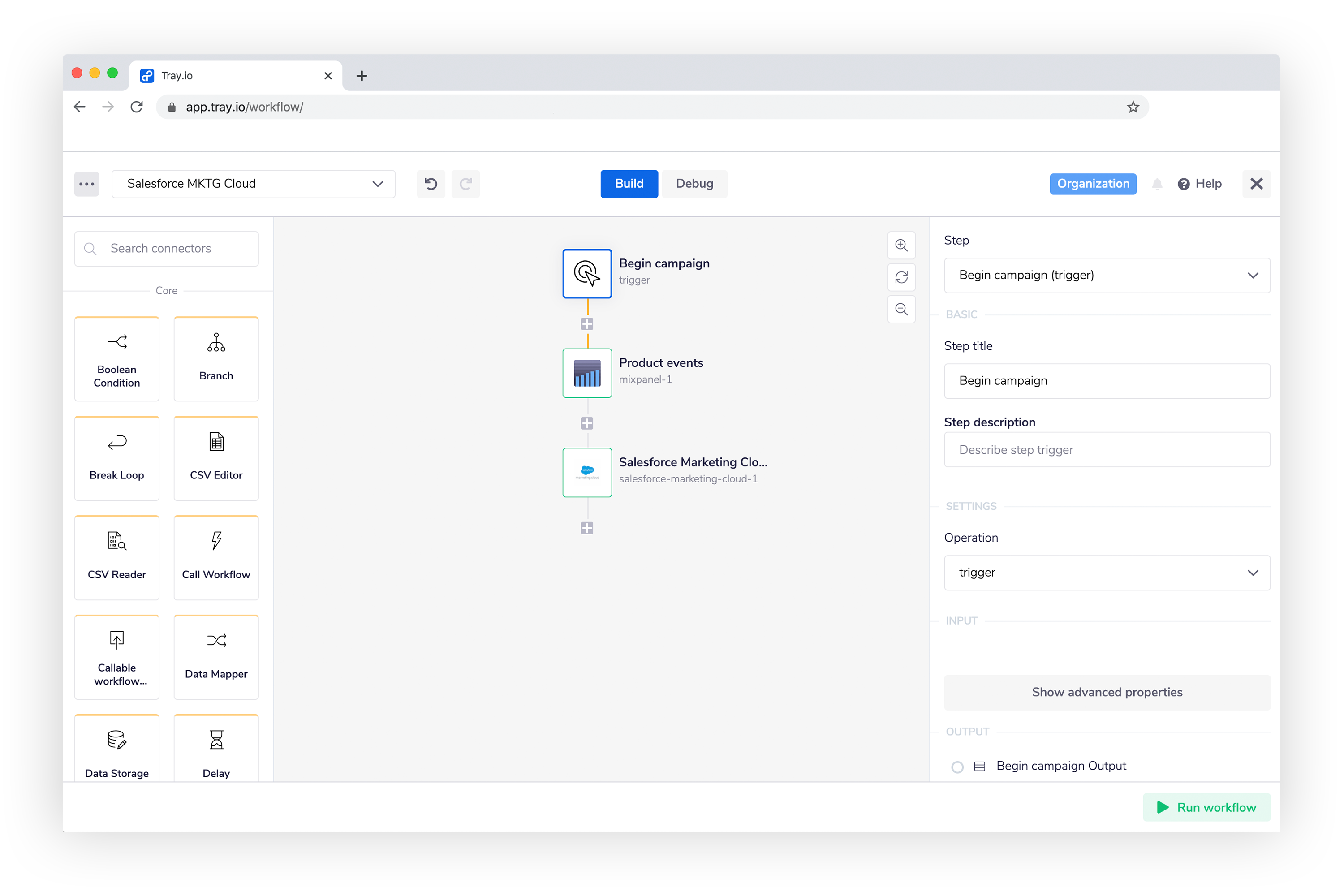
Task: Click the Salesforce Marketing Cloud node
Action: pyautogui.click(x=586, y=470)
